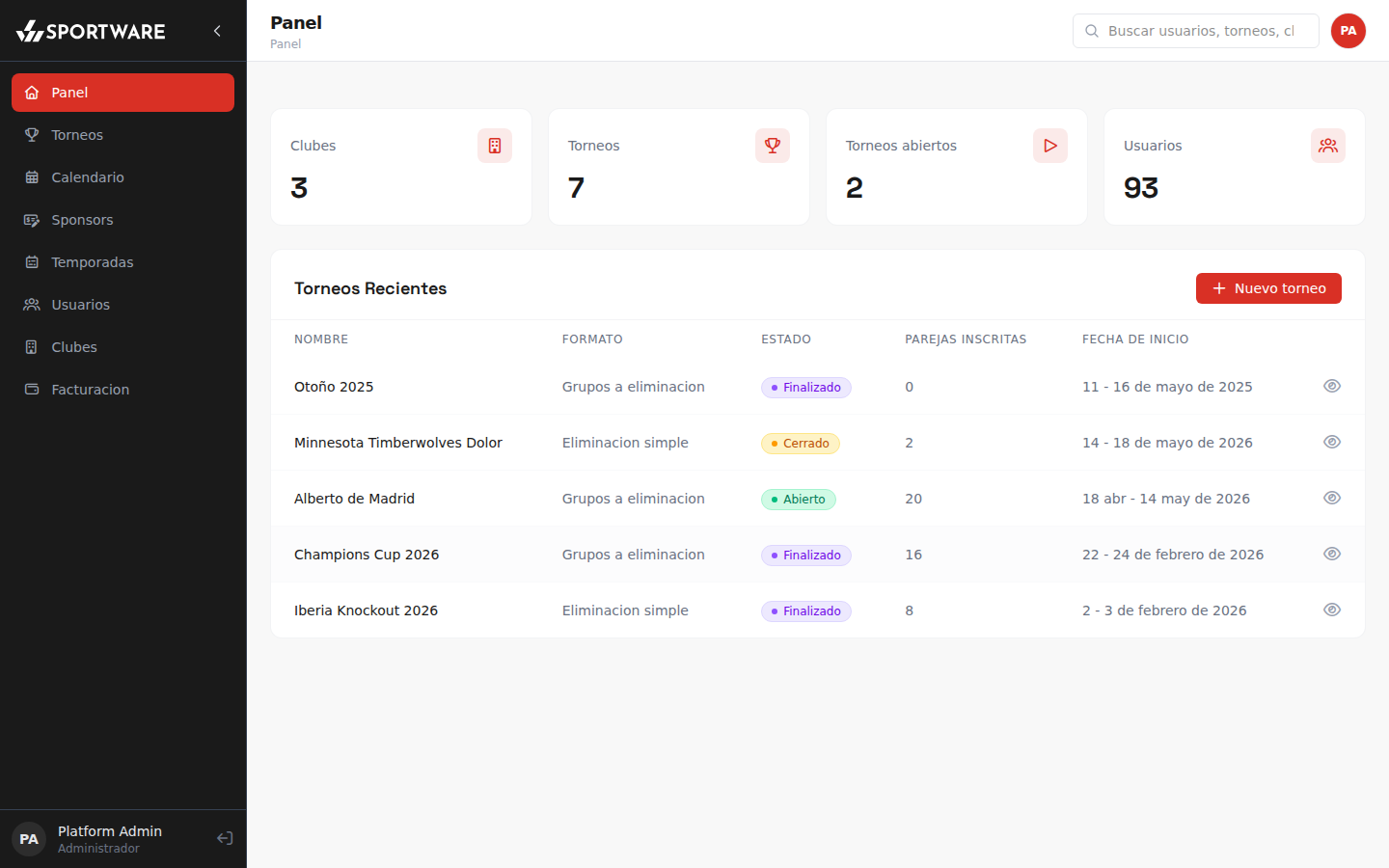Click the logout icon next to Platform Admin

225,838
